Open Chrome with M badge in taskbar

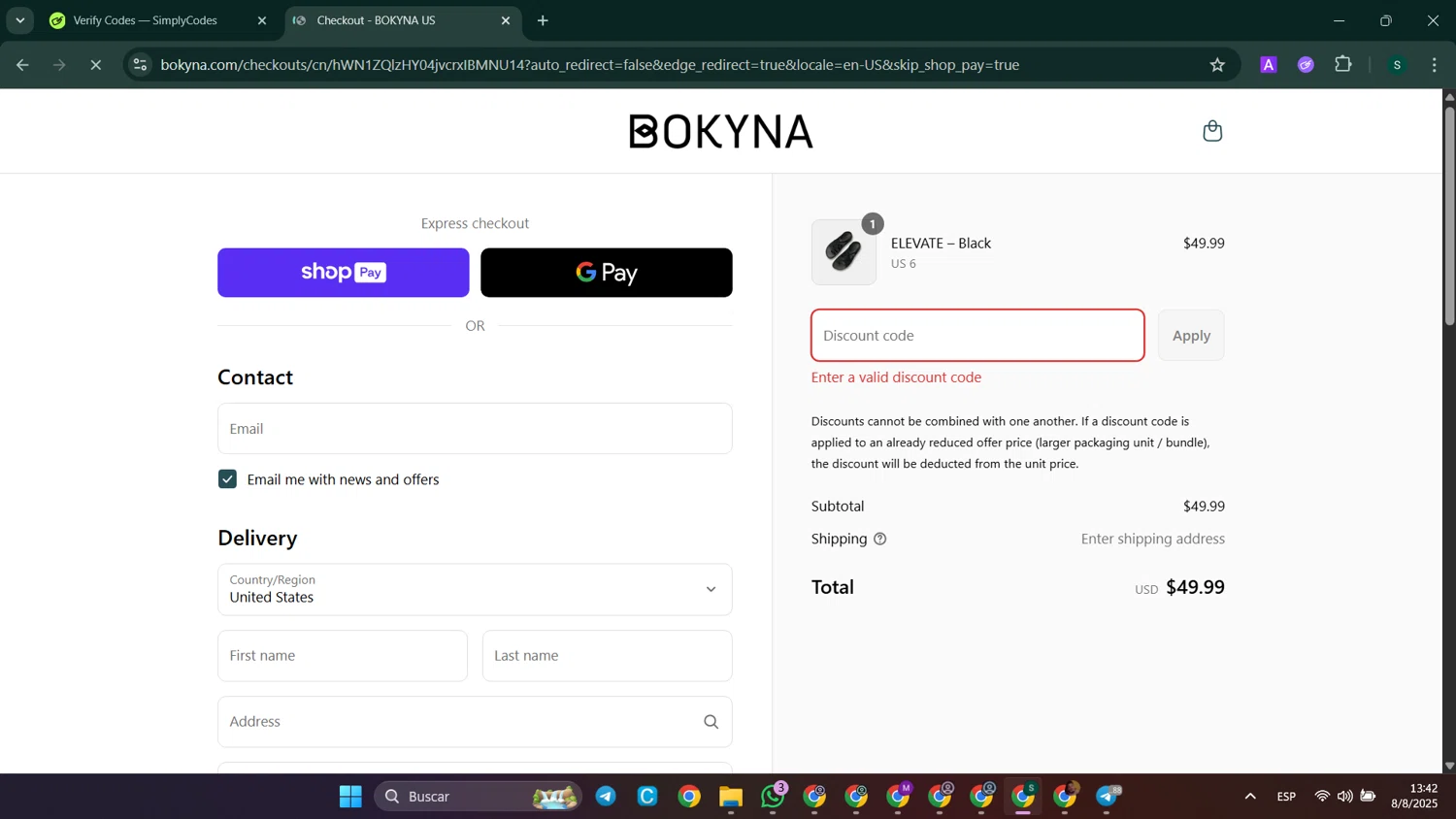click(898, 797)
